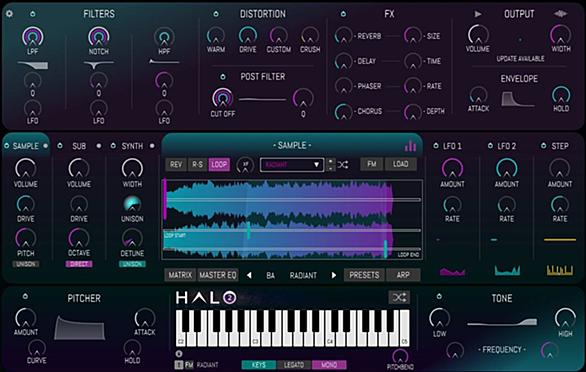Image resolution: width=586 pixels, height=372 pixels.
Task: Click the XF crossfade knob
Action: click(245, 165)
